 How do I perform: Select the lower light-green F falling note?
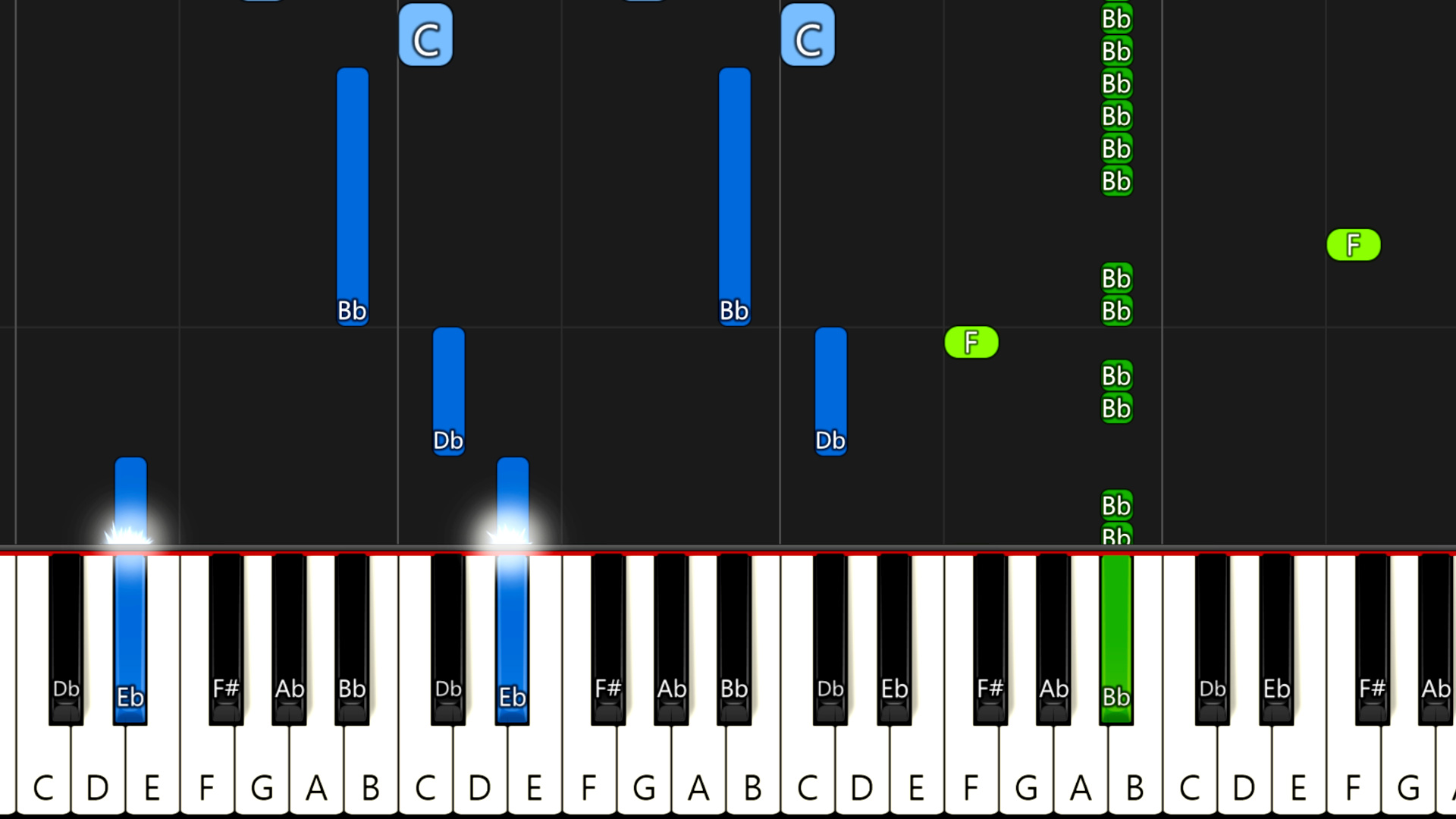pos(971,343)
